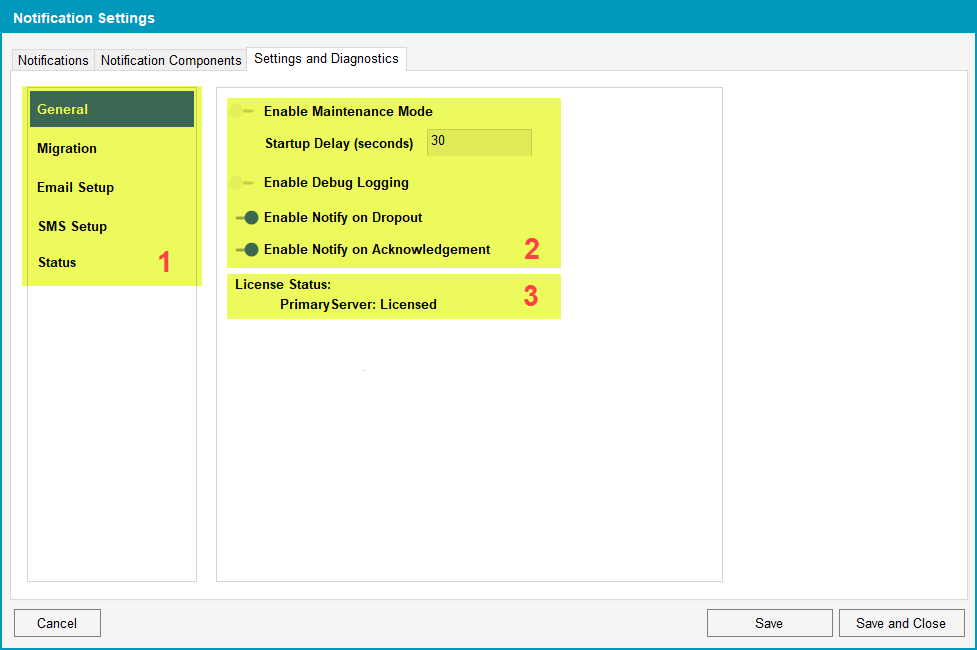Enable the Maintenance Mode toggle switch
The image size is (977, 650).
[241, 111]
